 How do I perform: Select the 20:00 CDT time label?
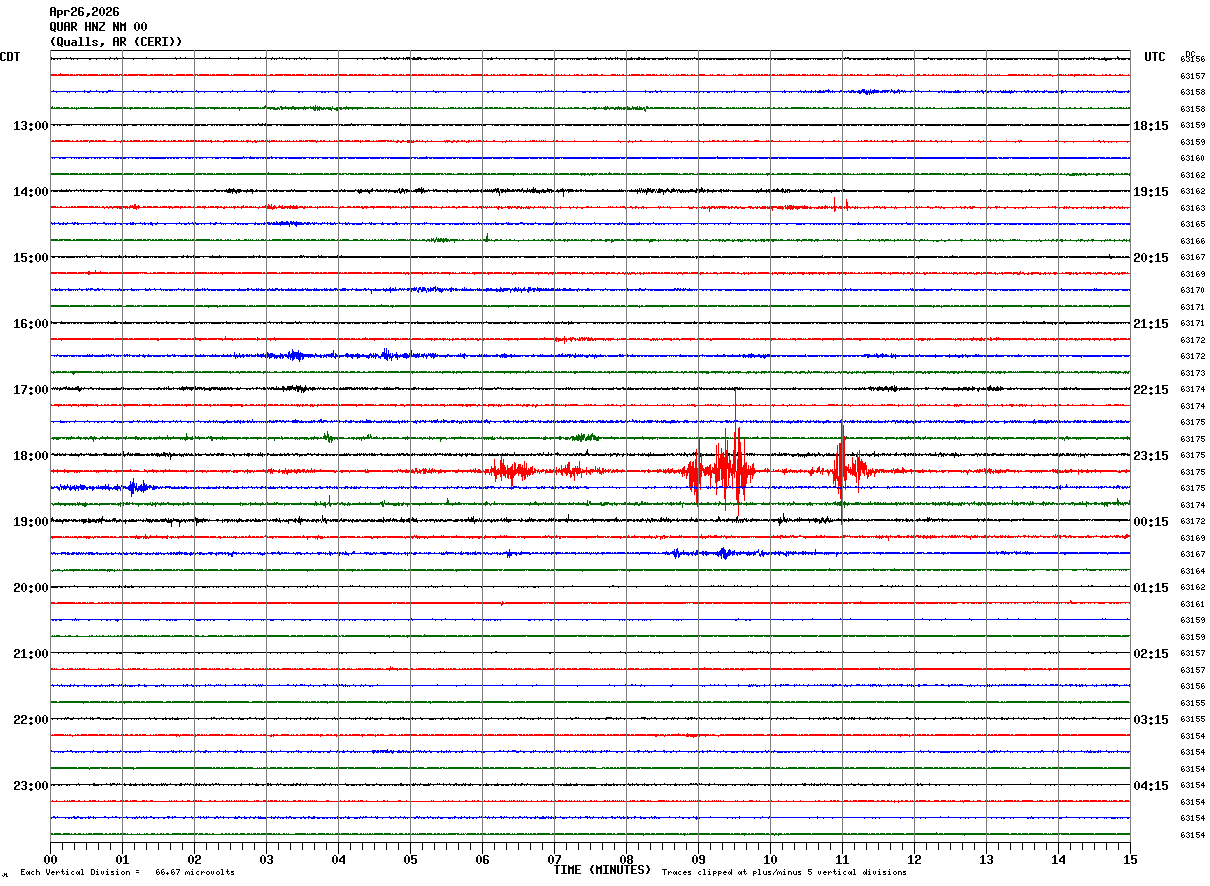(30, 588)
